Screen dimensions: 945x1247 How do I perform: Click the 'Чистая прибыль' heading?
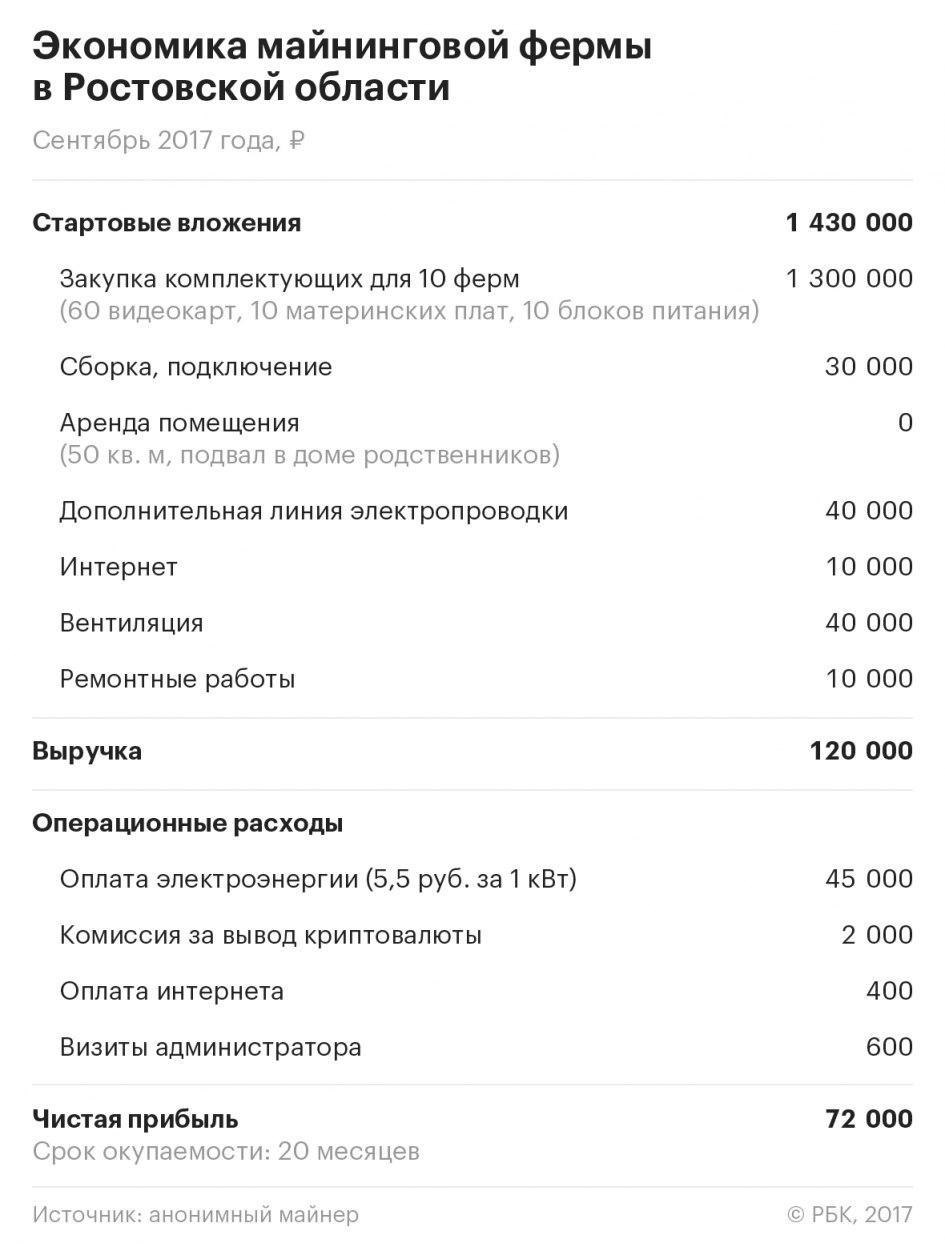click(x=135, y=1118)
